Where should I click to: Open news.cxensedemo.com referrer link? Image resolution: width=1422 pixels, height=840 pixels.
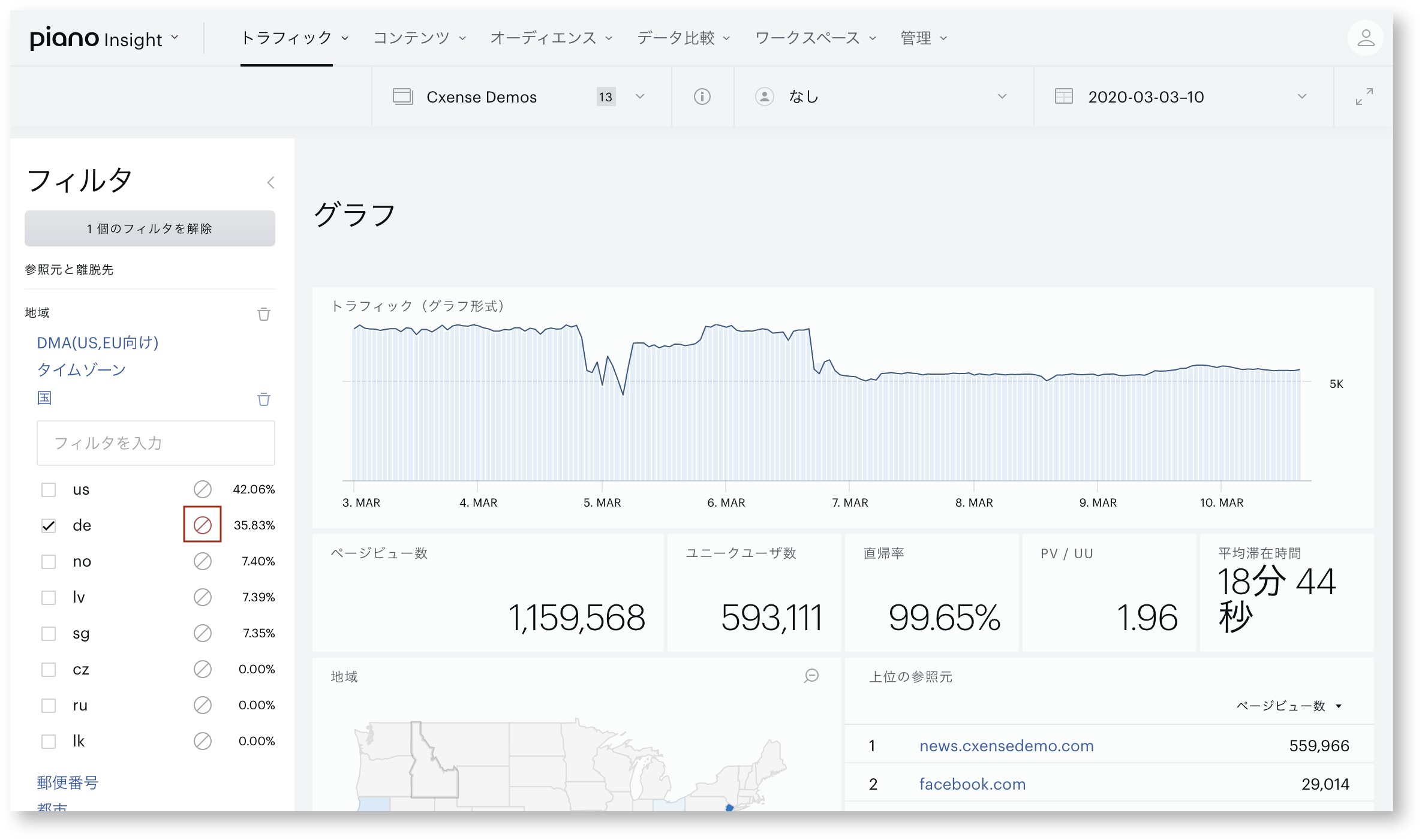point(1006,745)
